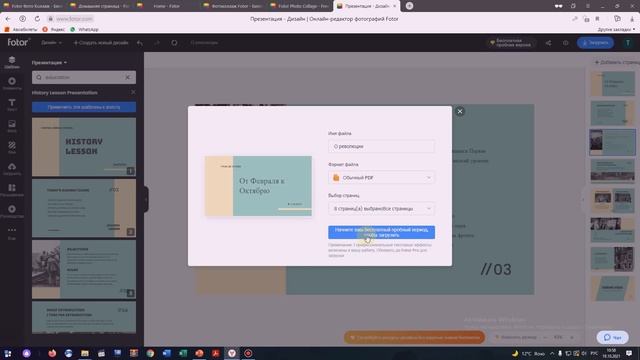Open the Photos panel in the Fotor sidebar
Image resolution: width=640 pixels, height=360 pixels.
[x=12, y=126]
